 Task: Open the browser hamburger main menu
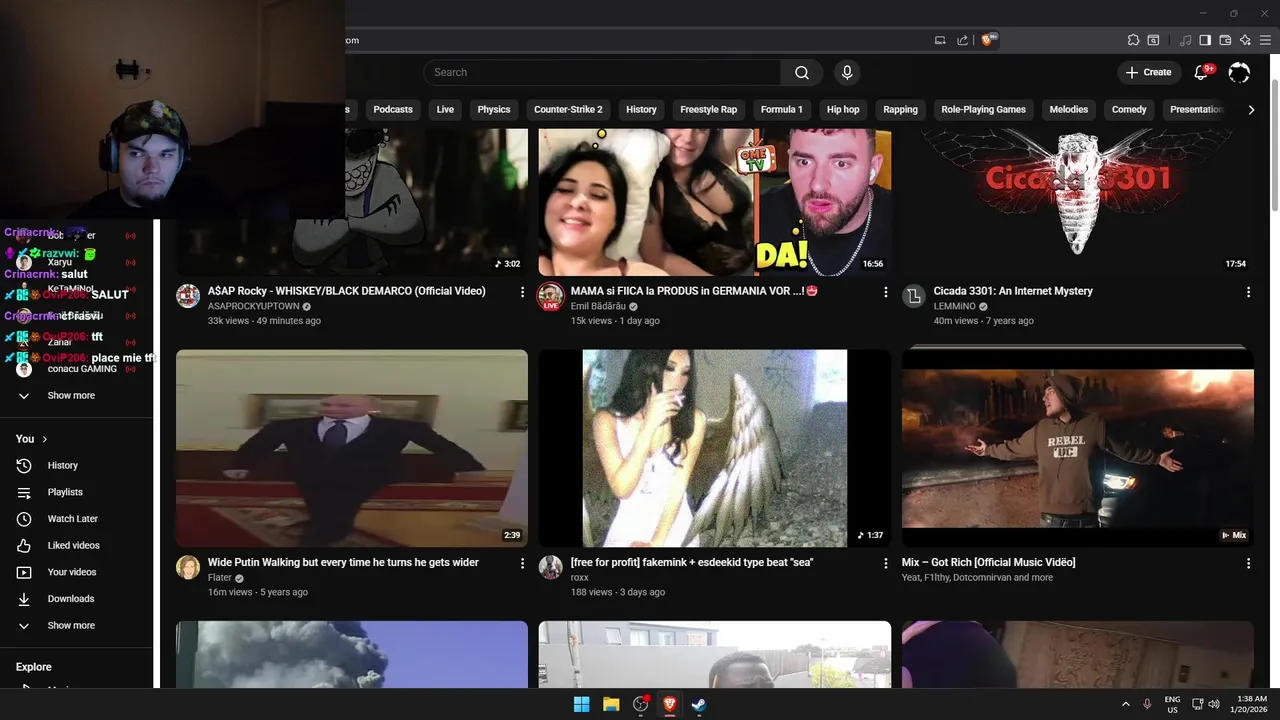[1265, 40]
